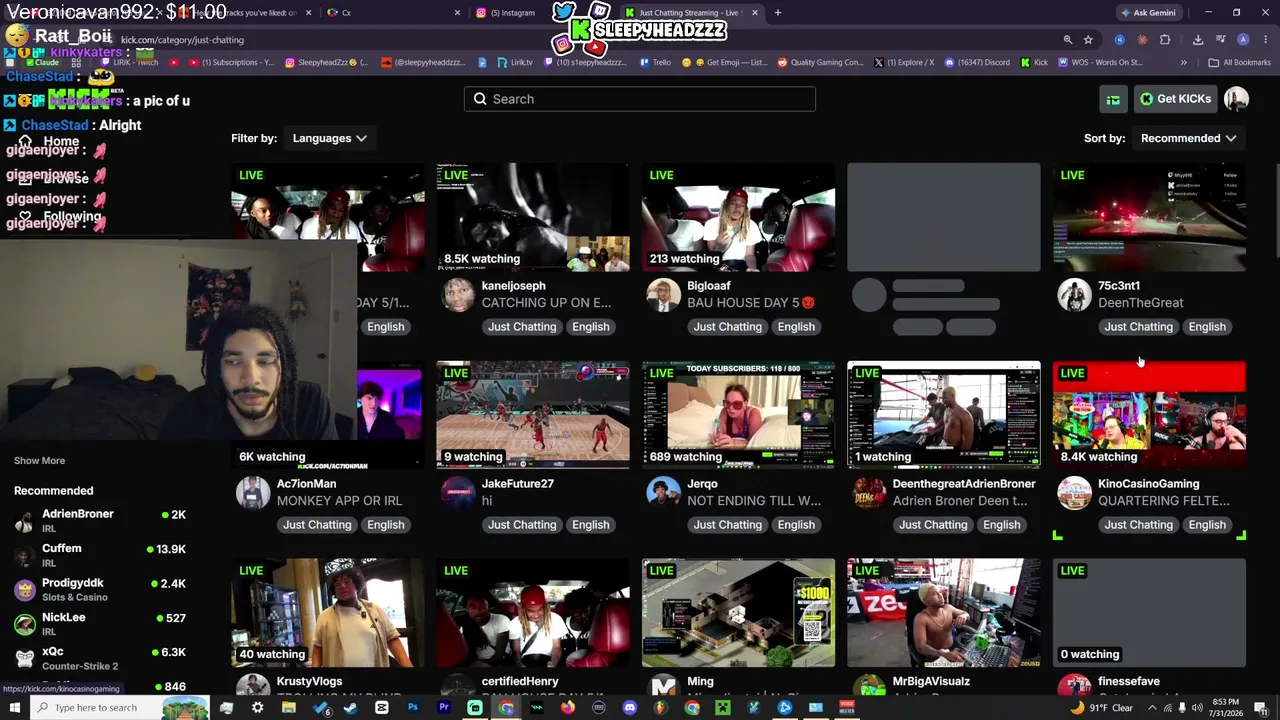
Task: Click Bigloaaf's channel avatar
Action: coord(664,295)
